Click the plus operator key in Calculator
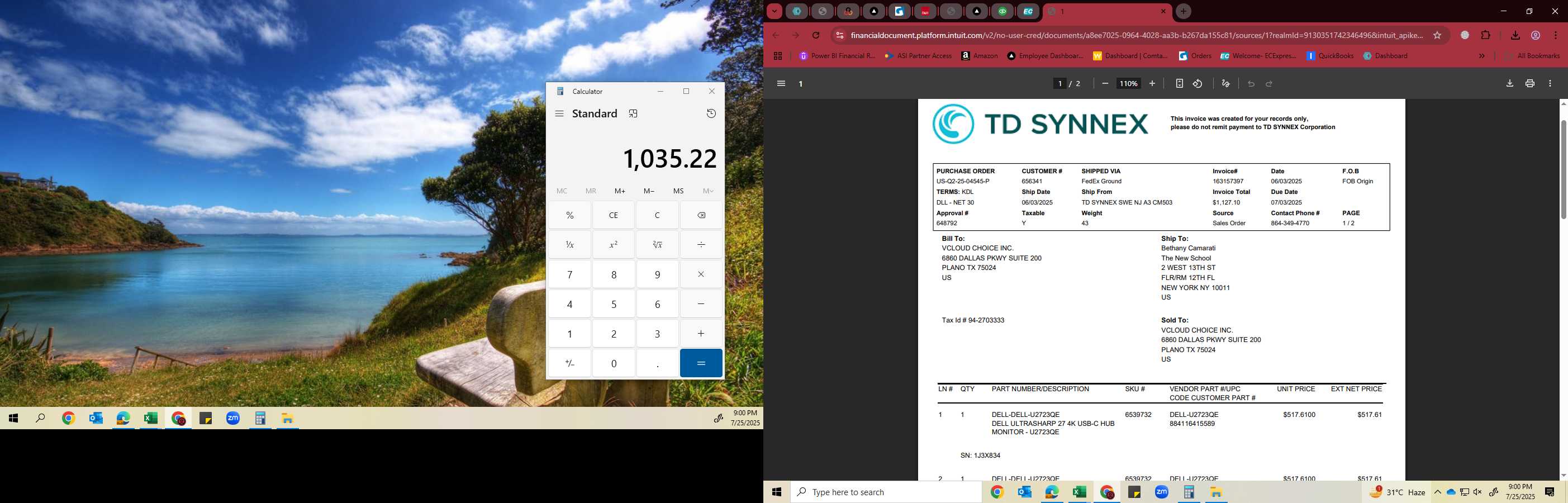 [701, 333]
